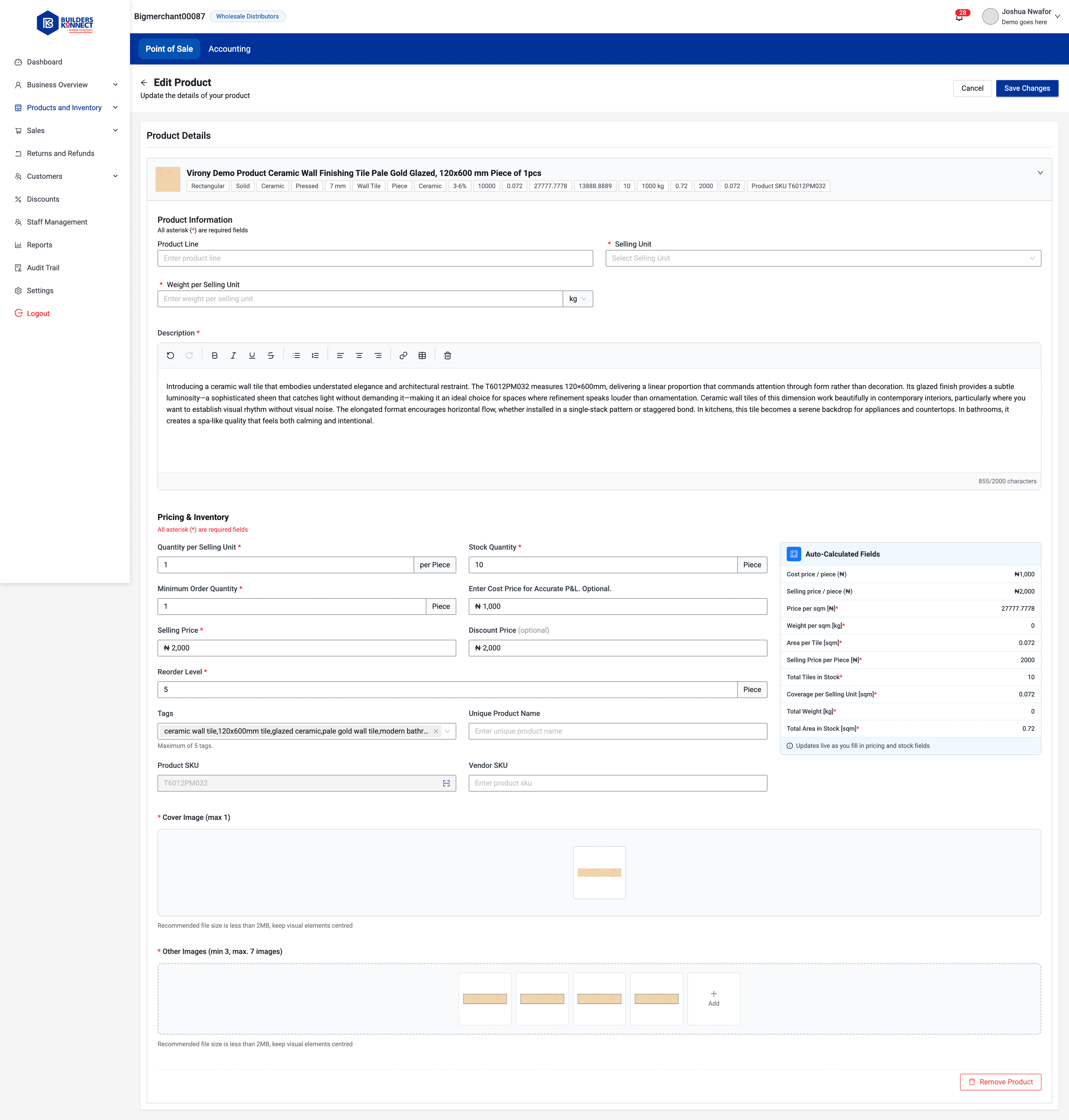Screen dimensions: 1069x1120
Task: Click the Reorder Level input field
Action: (447, 690)
